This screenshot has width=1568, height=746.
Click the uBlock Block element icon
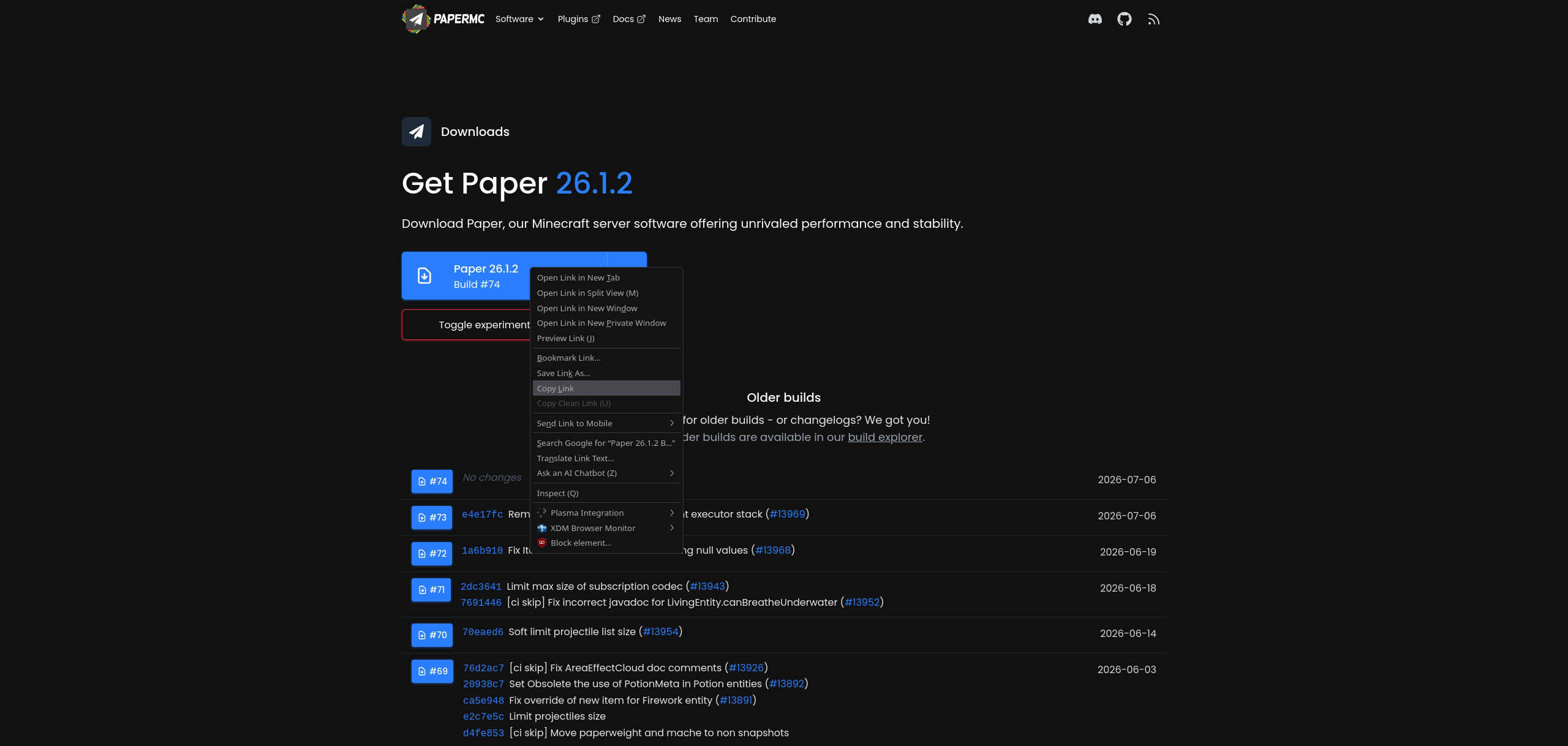click(541, 543)
